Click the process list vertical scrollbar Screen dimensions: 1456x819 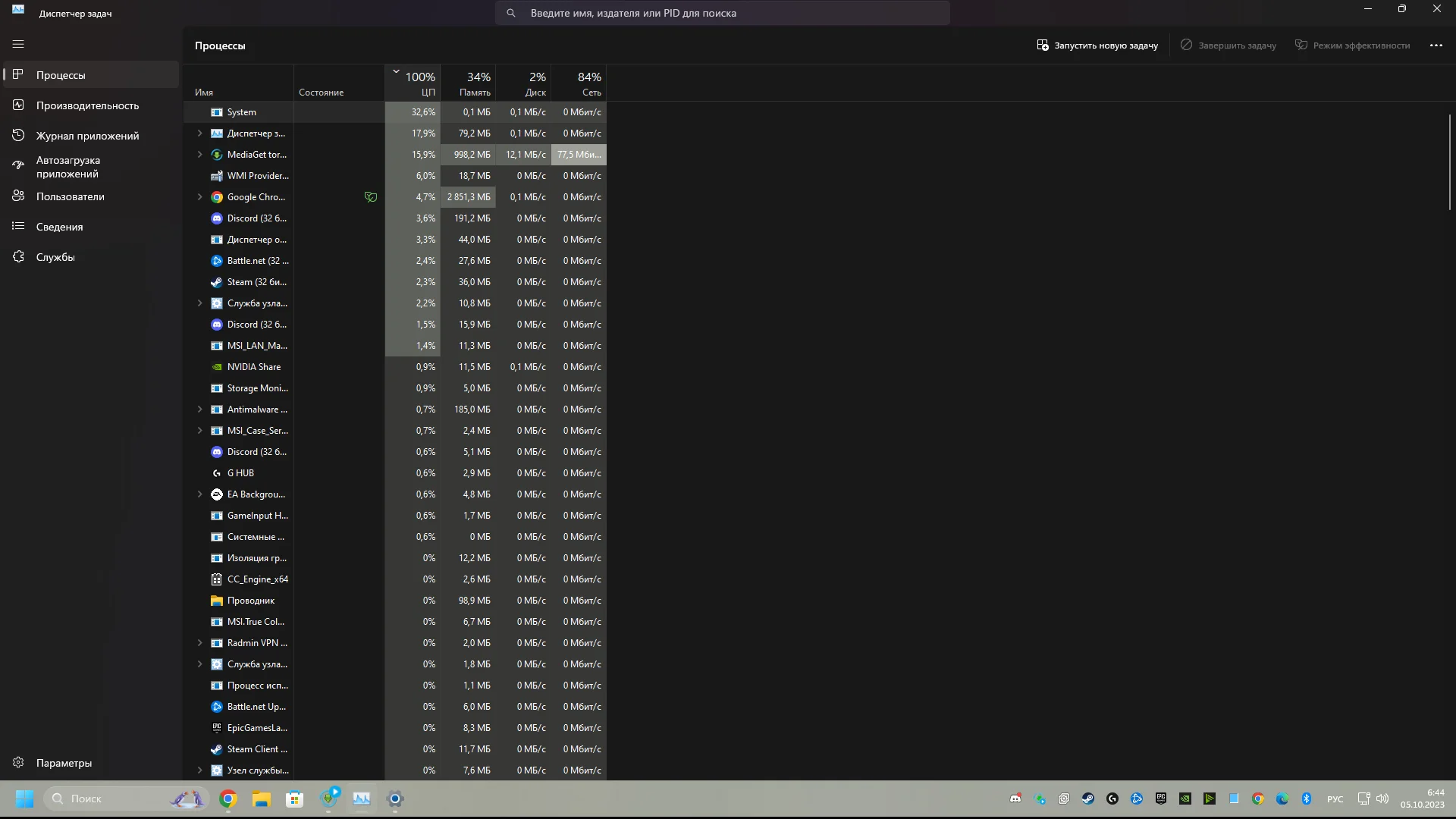tap(1449, 161)
